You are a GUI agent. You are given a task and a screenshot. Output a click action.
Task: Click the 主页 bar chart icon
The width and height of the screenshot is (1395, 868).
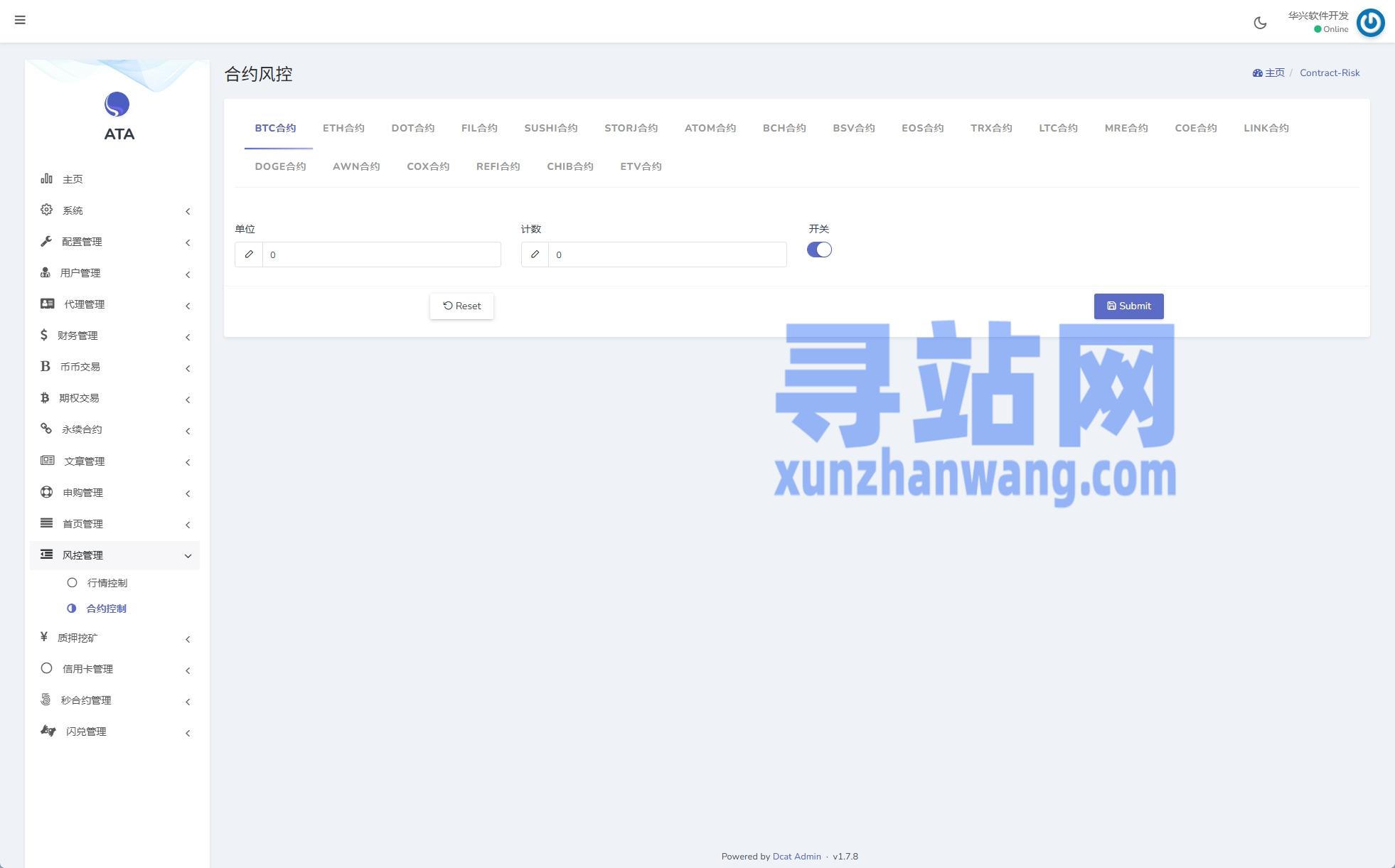tap(46, 178)
